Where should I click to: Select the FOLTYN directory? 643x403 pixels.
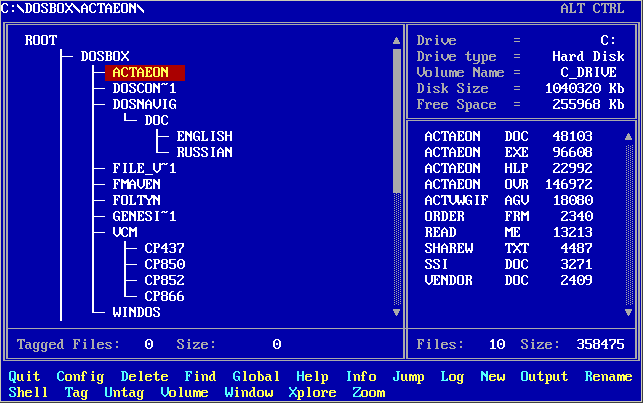pos(137,200)
